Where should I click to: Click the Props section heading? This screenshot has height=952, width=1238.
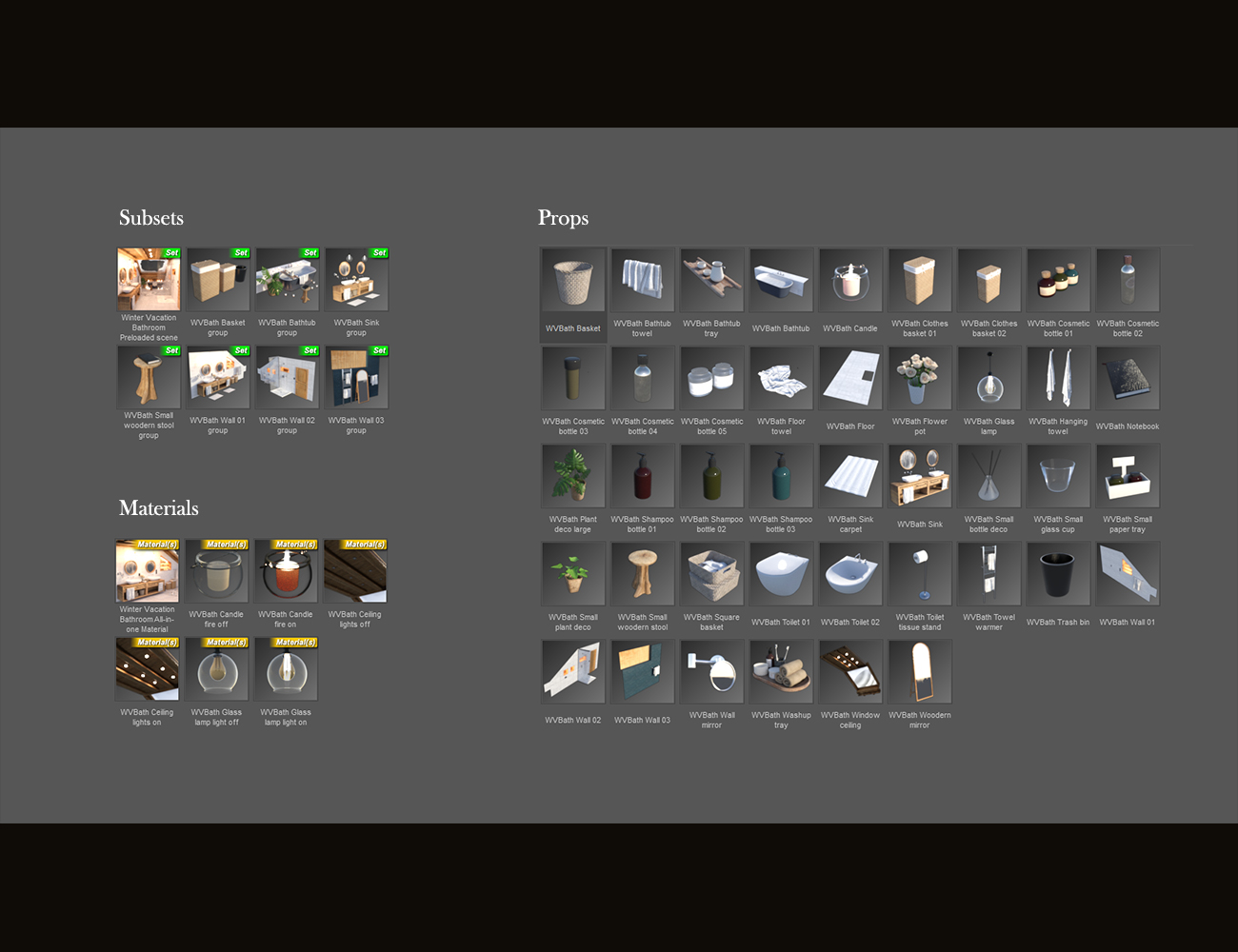pyautogui.click(x=564, y=219)
